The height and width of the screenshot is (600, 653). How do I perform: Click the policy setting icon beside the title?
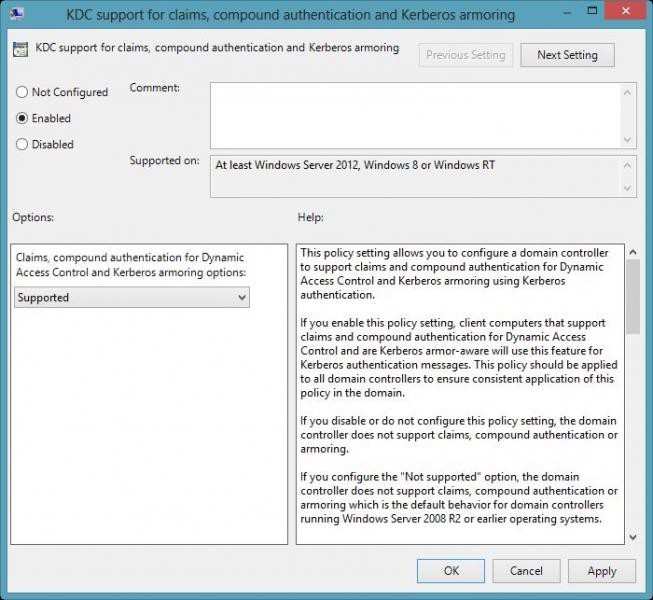(x=20, y=49)
